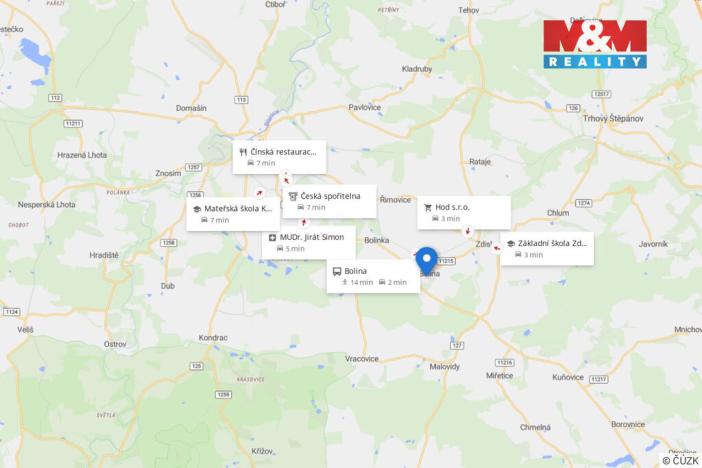Click the red arrow marker above Mateřská škola card
The image size is (702, 468).
[259, 193]
